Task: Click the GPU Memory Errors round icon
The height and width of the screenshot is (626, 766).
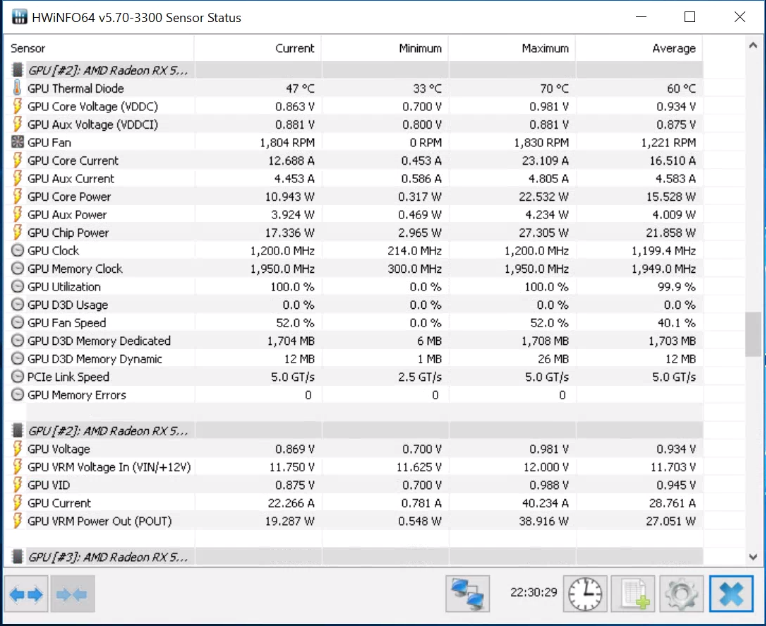Action: pos(17,395)
